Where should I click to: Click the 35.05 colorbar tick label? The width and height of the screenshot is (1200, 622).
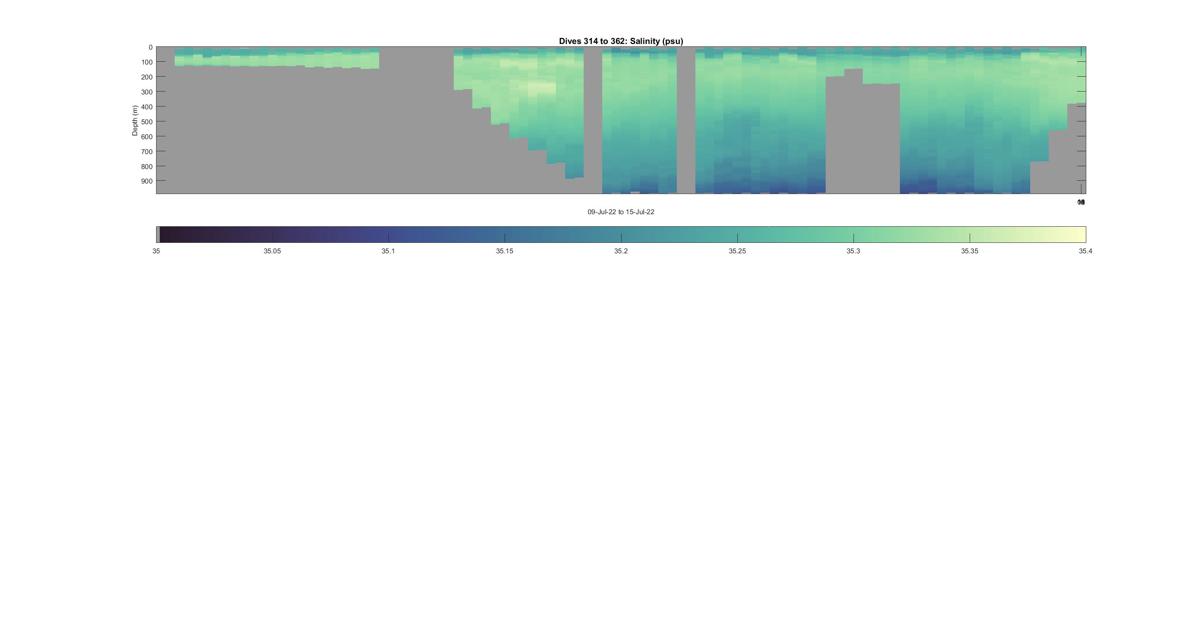pos(272,252)
